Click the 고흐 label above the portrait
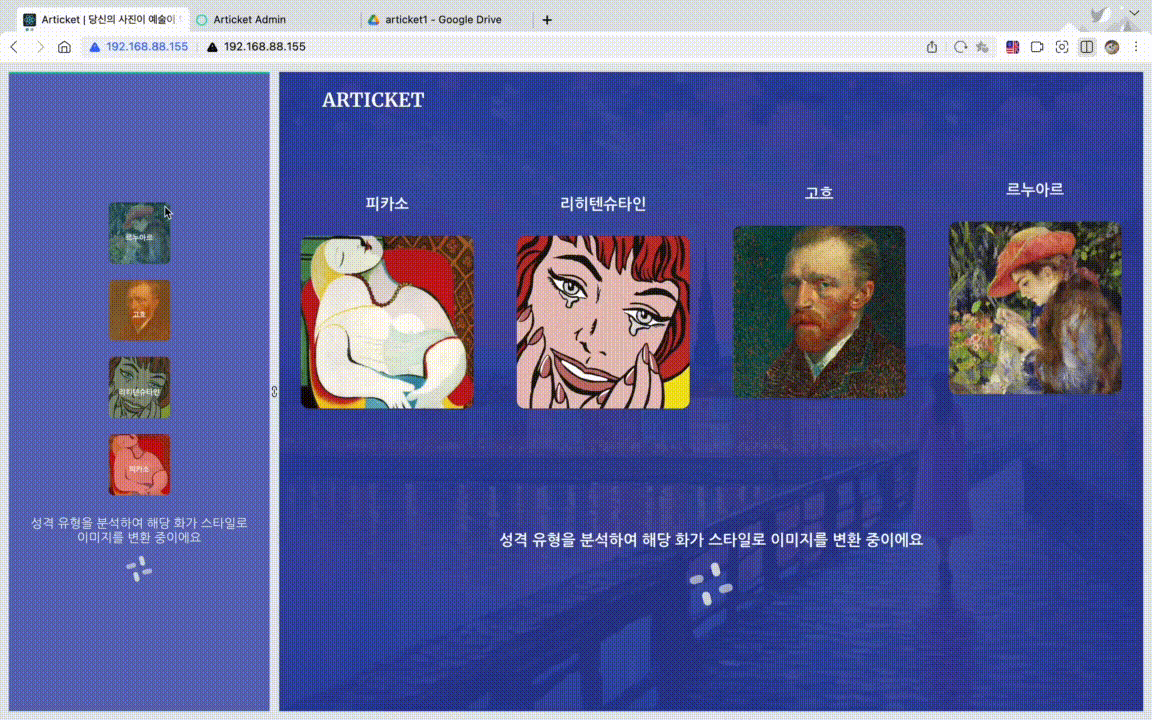The image size is (1152, 720). point(819,193)
